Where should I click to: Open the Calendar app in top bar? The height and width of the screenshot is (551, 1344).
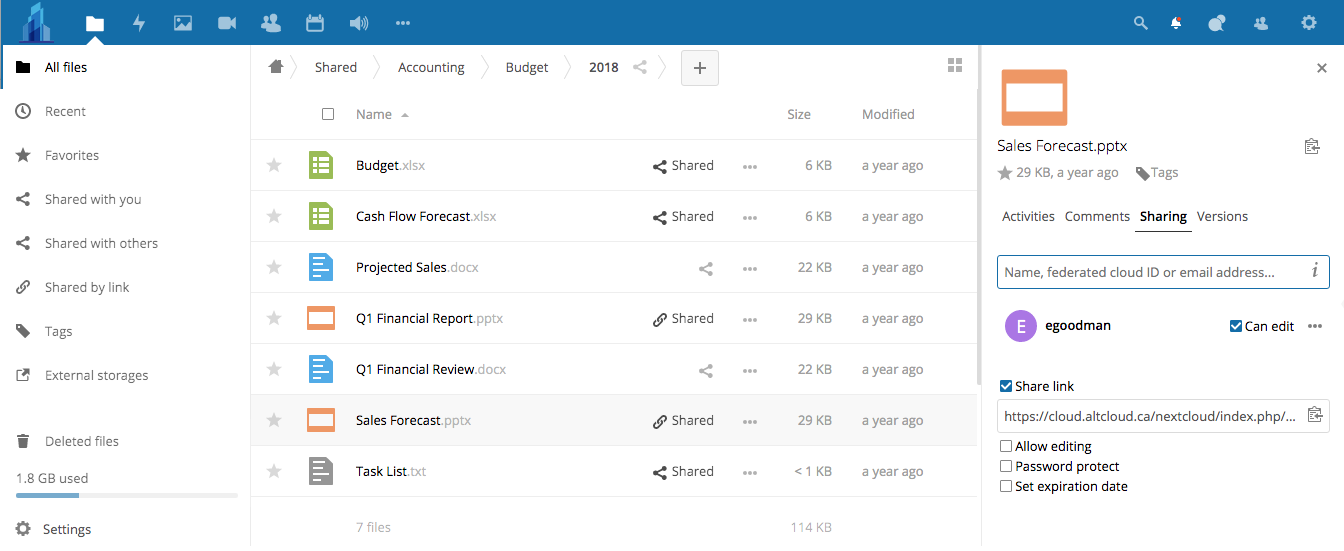(x=314, y=23)
